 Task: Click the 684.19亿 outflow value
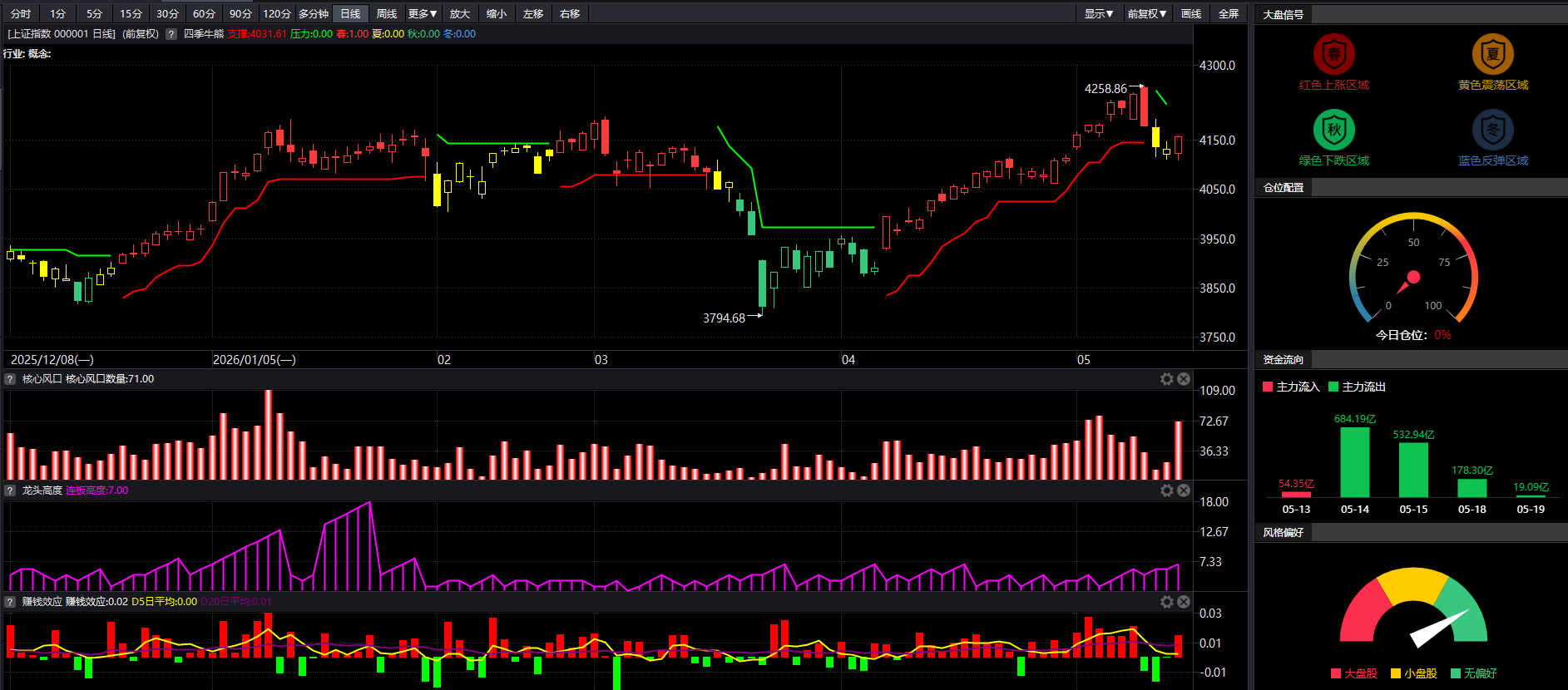point(1355,419)
